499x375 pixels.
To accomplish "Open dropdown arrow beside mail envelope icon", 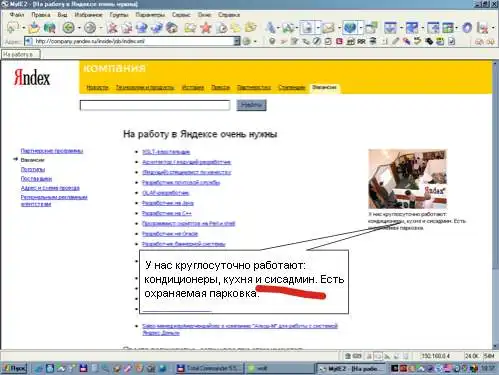I will tap(339, 28).
